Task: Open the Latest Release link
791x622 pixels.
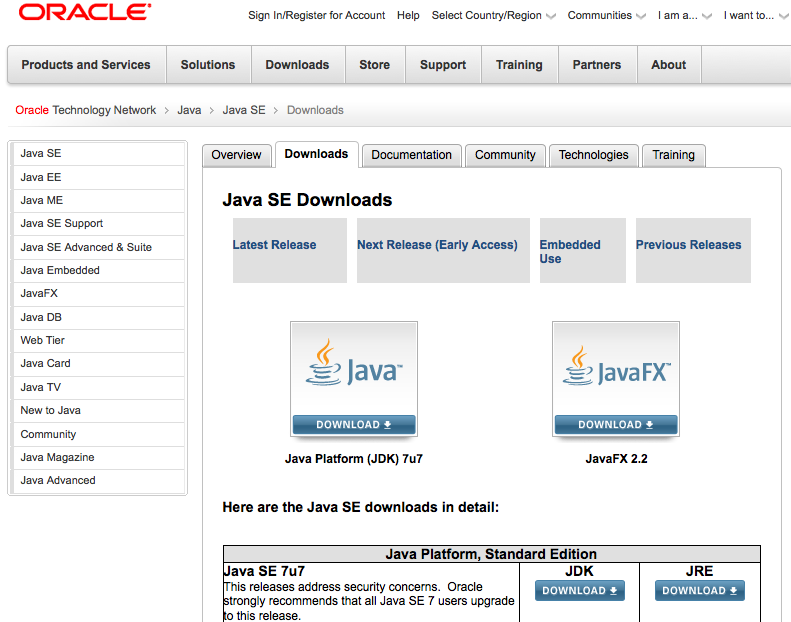Action: pyautogui.click(x=274, y=245)
